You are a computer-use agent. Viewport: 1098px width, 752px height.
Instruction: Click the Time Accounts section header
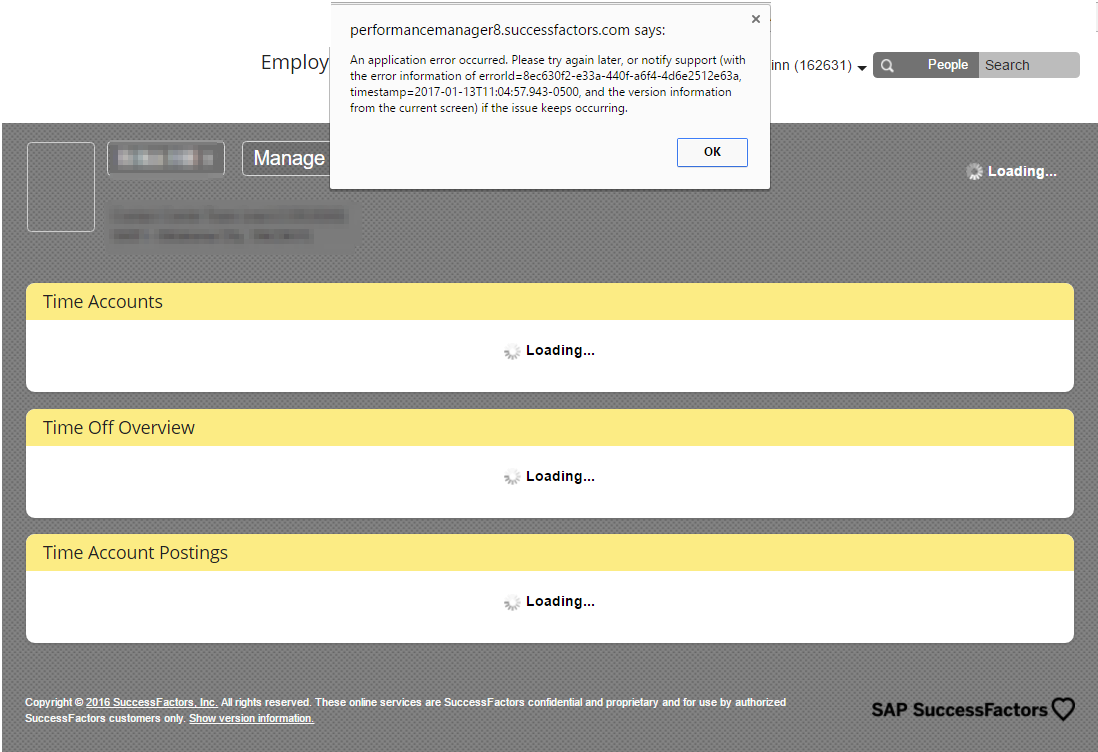coord(550,302)
